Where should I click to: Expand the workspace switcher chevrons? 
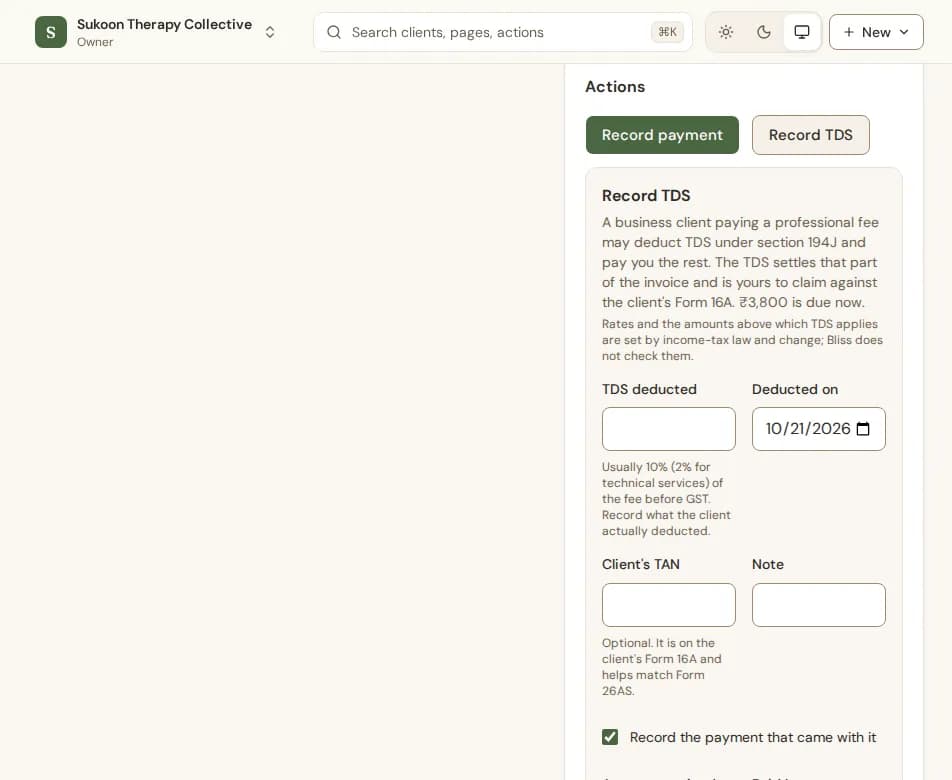270,32
